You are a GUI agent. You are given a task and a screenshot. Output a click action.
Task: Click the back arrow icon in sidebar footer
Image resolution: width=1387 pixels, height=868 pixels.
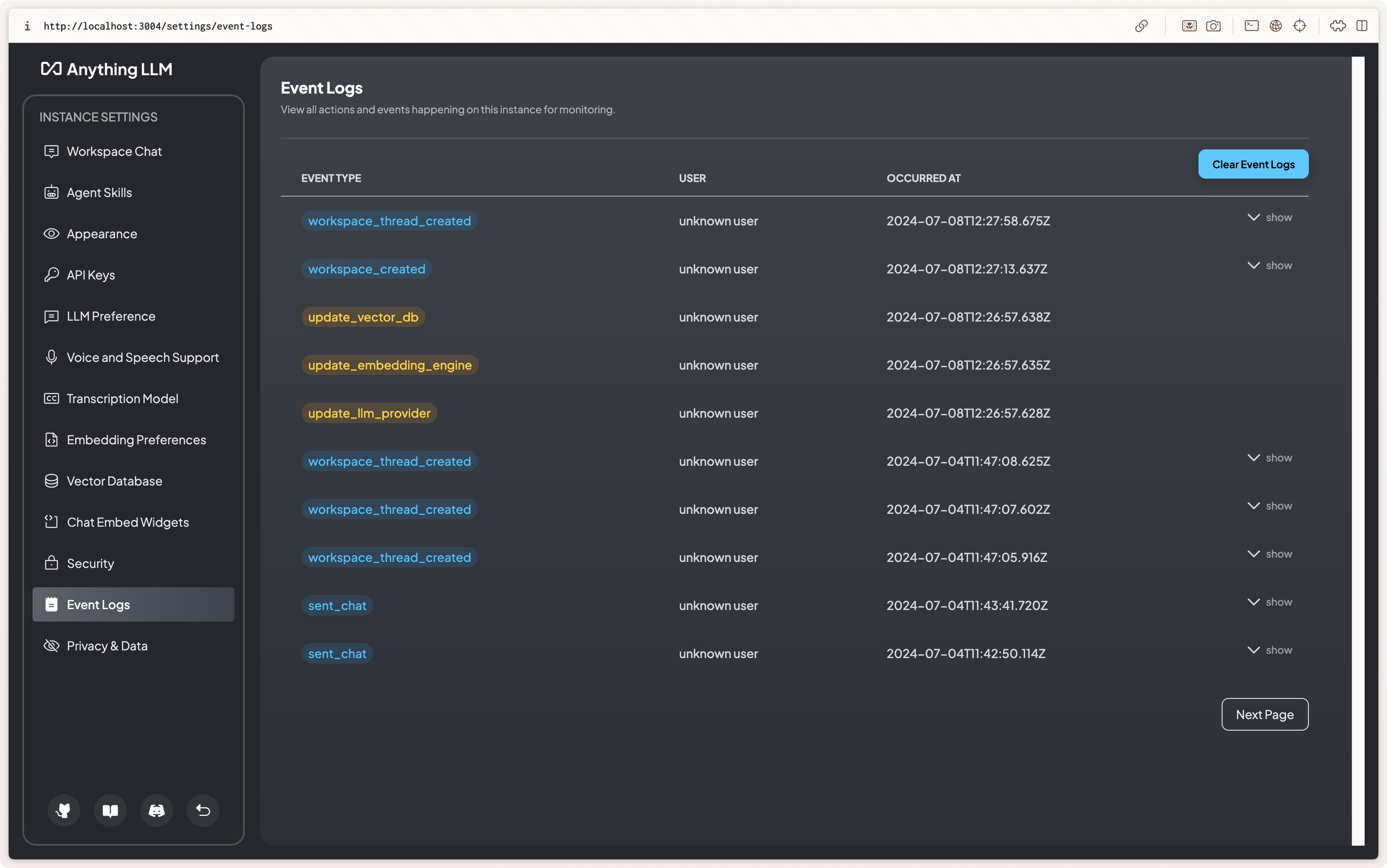[203, 810]
